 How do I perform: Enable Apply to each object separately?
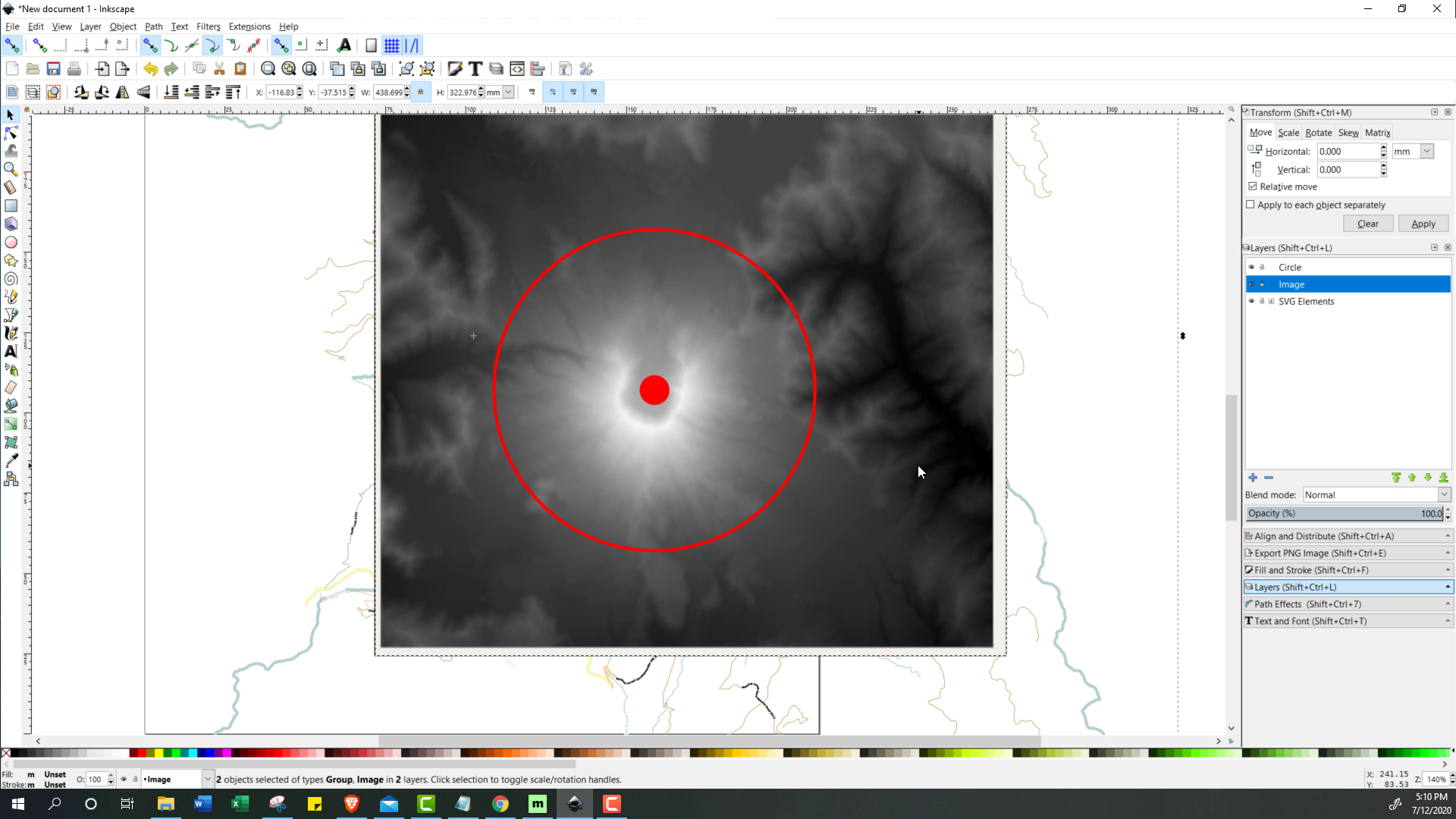(x=1250, y=205)
